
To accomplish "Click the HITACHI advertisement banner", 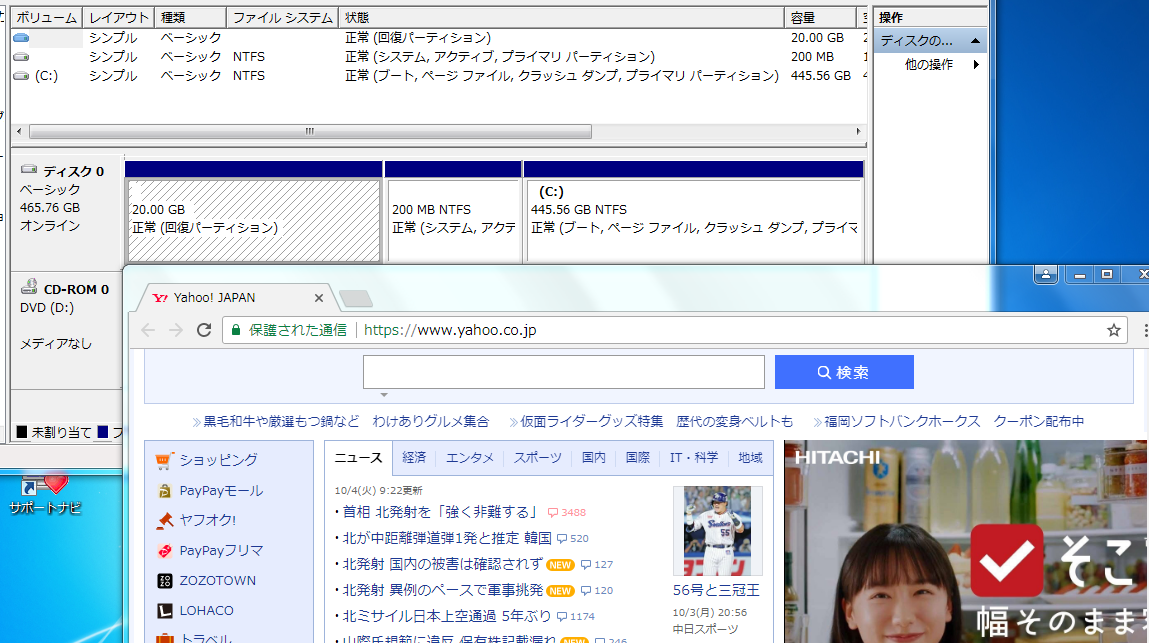I will click(966, 542).
